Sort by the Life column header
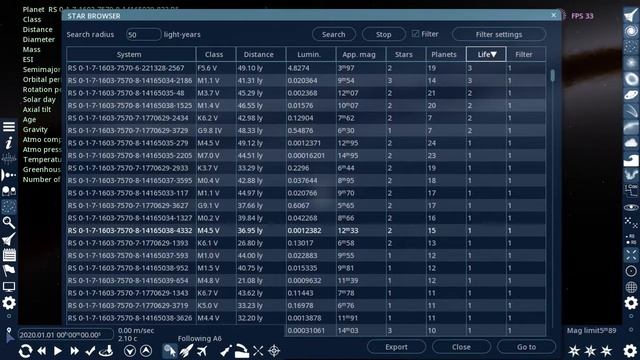Image resolution: width=640 pixels, height=360 pixels. pos(486,54)
